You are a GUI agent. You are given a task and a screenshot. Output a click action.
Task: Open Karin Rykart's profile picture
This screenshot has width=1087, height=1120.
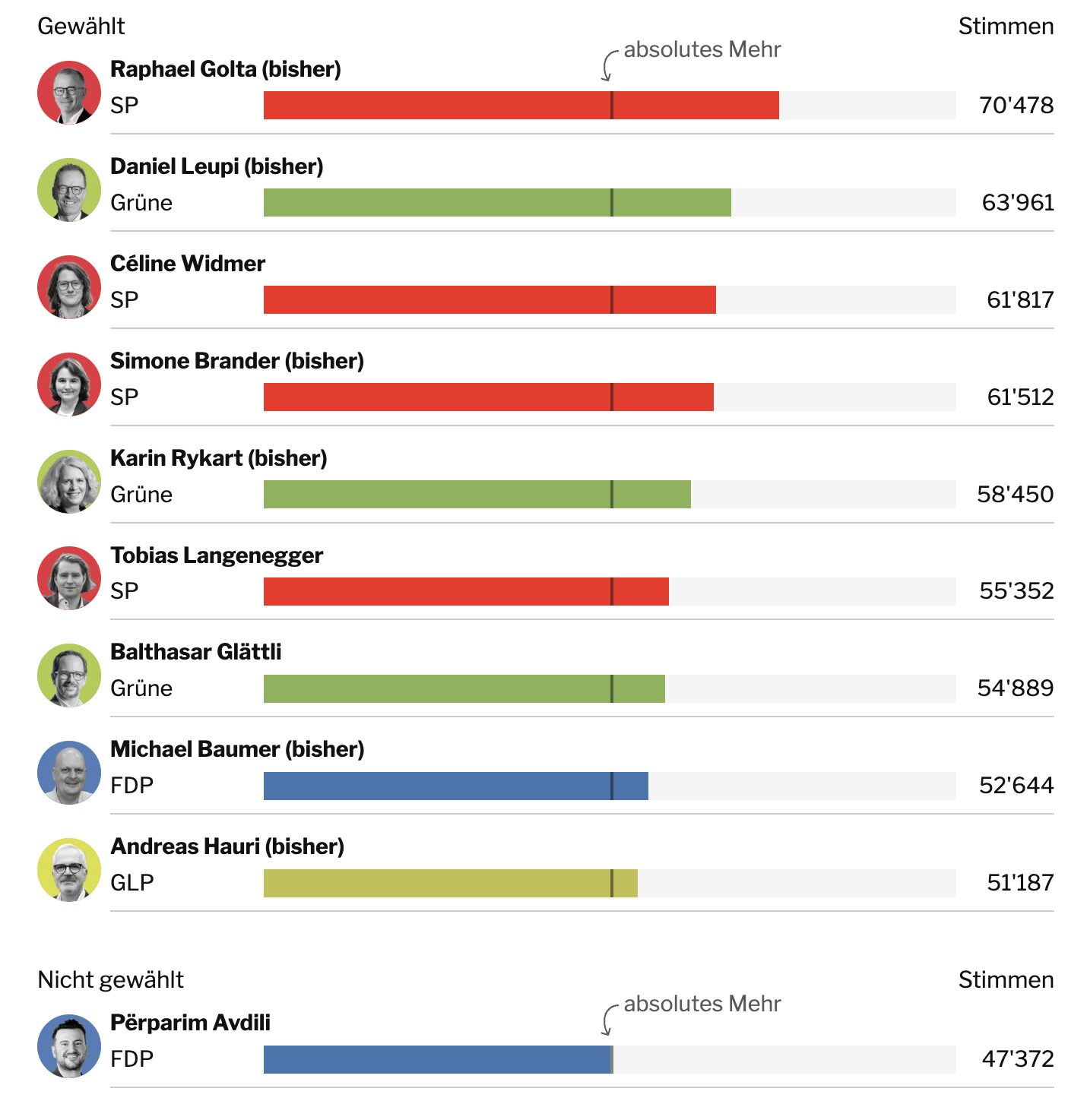(x=69, y=482)
